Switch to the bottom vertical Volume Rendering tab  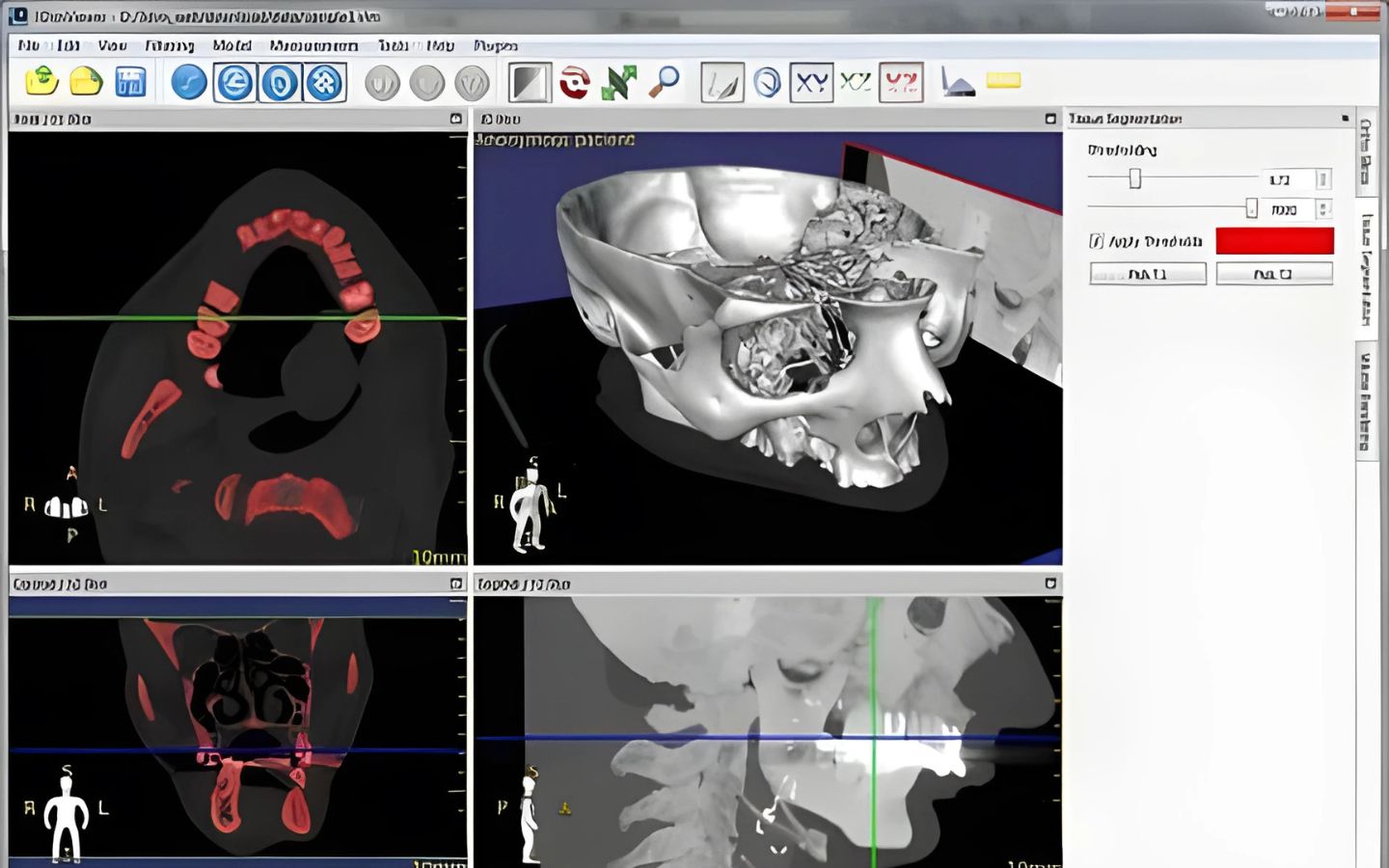[x=1366, y=401]
